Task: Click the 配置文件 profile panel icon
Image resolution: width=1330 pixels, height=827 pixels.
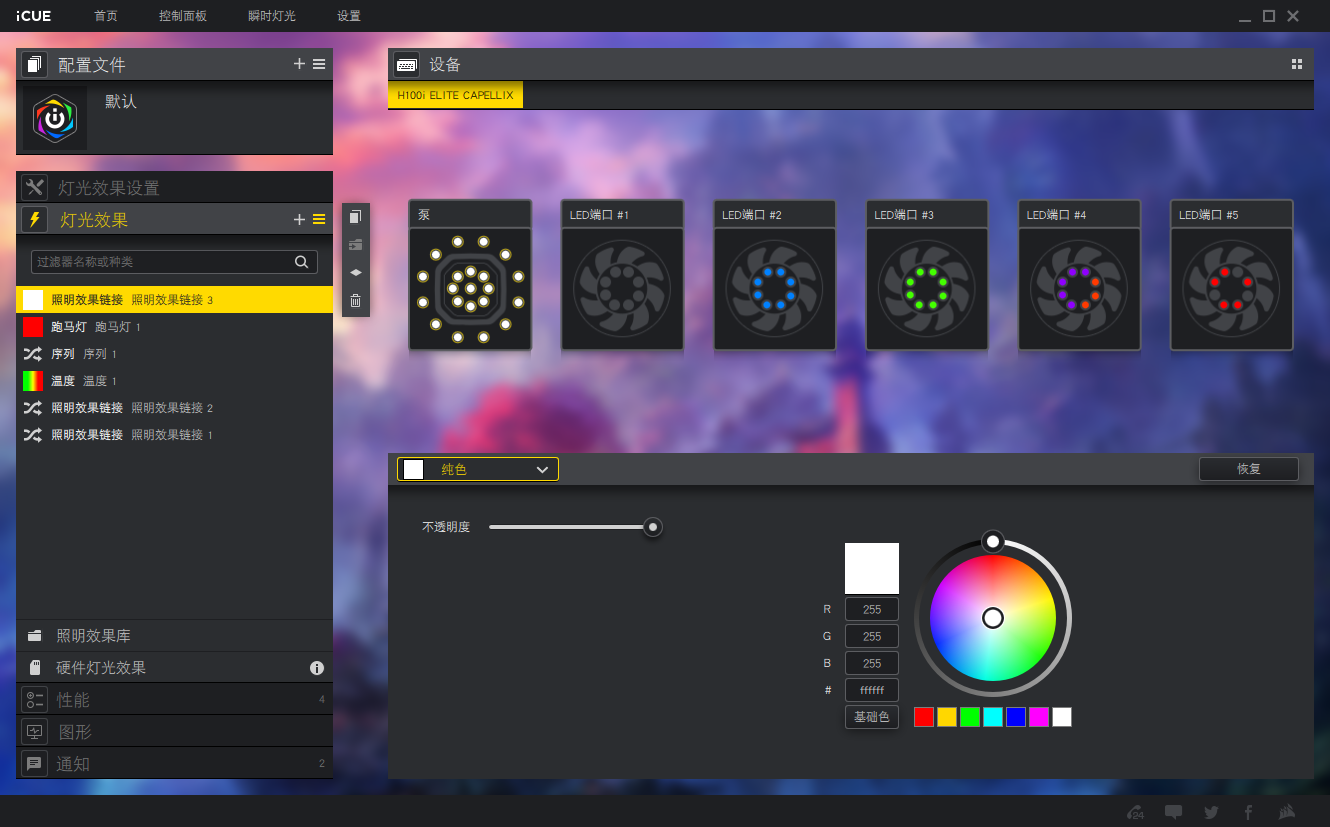Action: click(x=35, y=65)
